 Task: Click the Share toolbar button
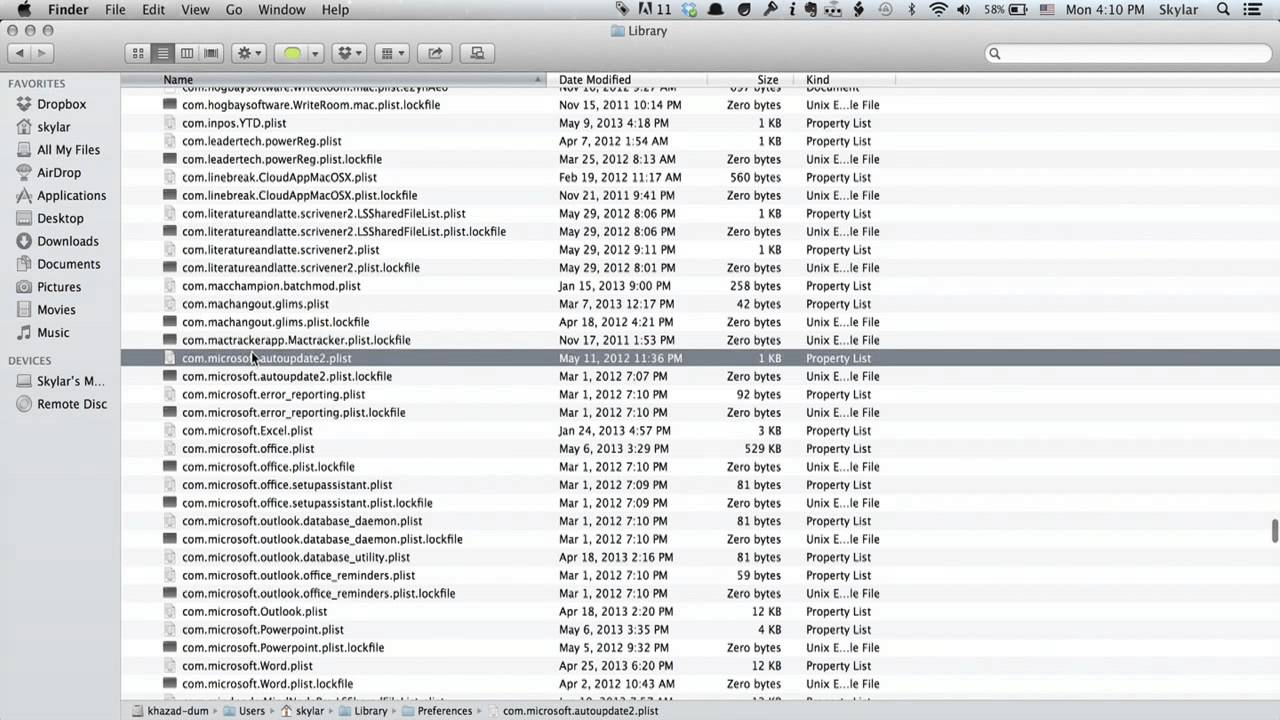(x=435, y=53)
